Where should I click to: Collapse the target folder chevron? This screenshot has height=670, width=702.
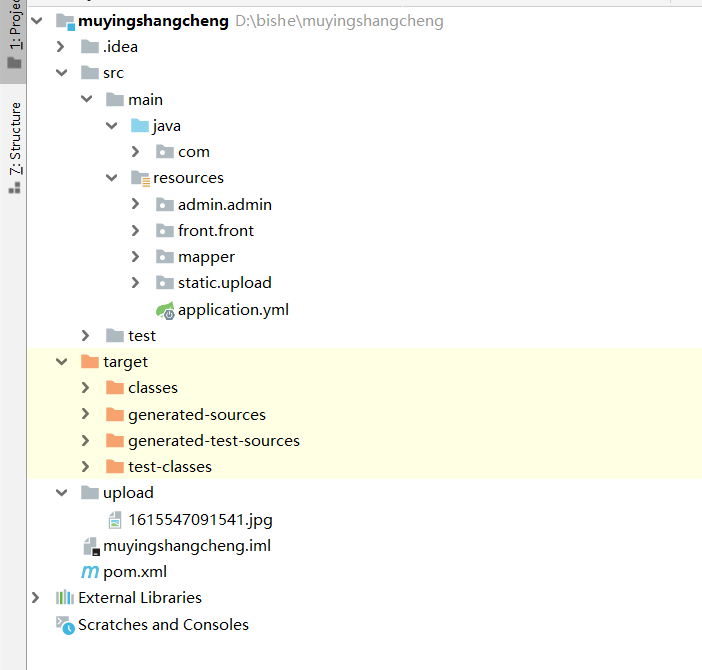[61, 361]
